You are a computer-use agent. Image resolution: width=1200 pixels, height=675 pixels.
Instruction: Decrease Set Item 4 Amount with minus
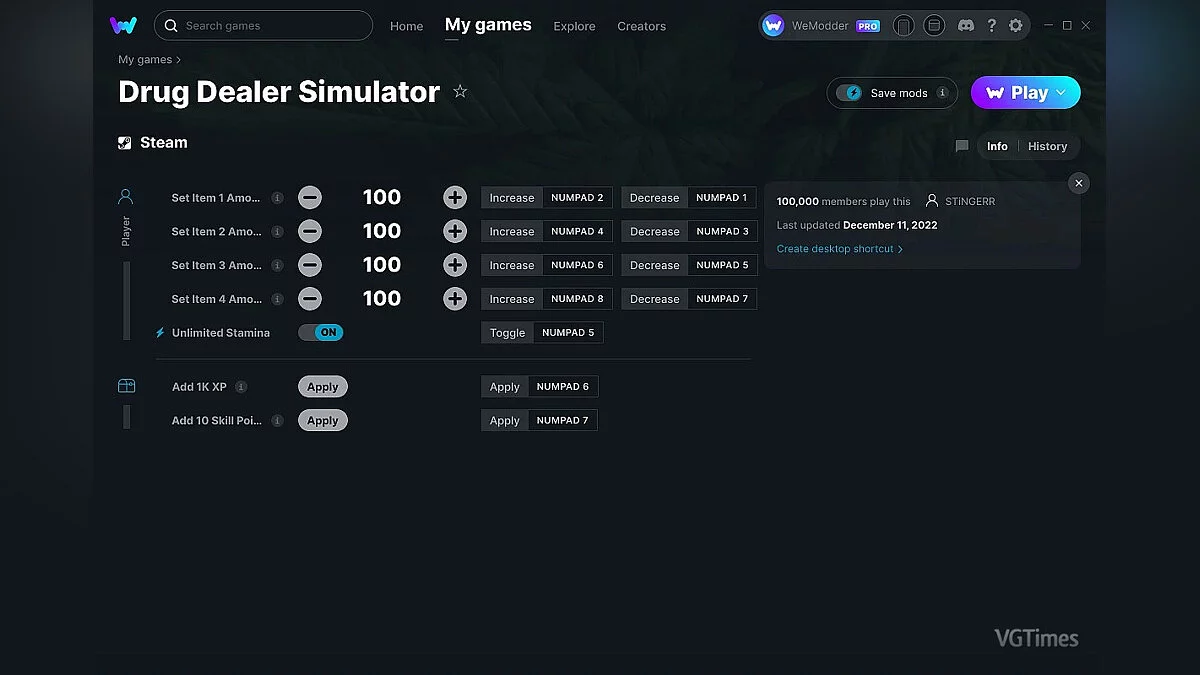point(310,299)
